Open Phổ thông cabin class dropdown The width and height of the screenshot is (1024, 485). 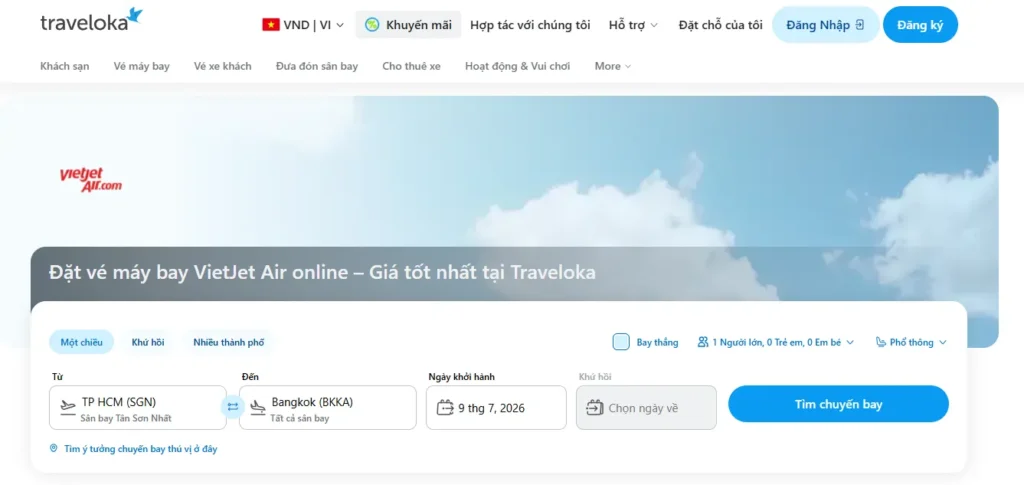pos(911,342)
